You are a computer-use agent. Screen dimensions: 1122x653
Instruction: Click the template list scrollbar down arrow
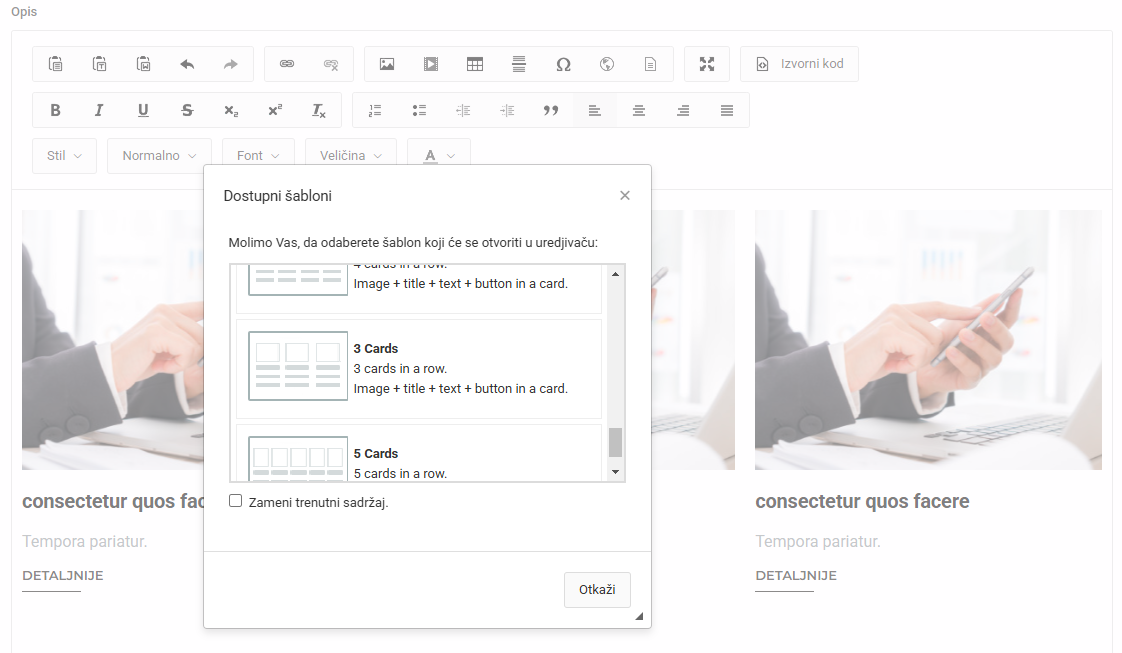coord(615,472)
